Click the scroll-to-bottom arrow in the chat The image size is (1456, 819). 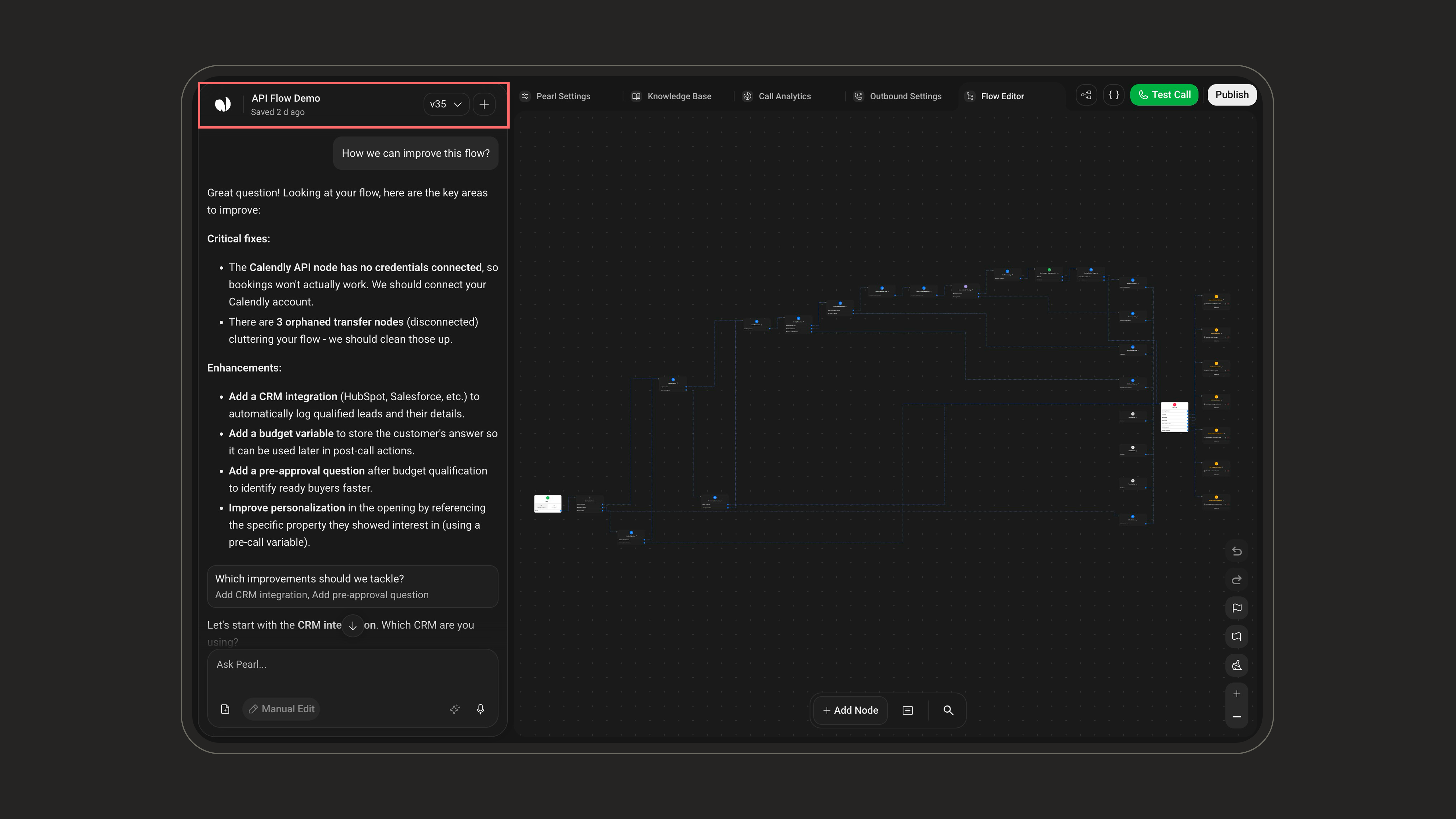[353, 626]
